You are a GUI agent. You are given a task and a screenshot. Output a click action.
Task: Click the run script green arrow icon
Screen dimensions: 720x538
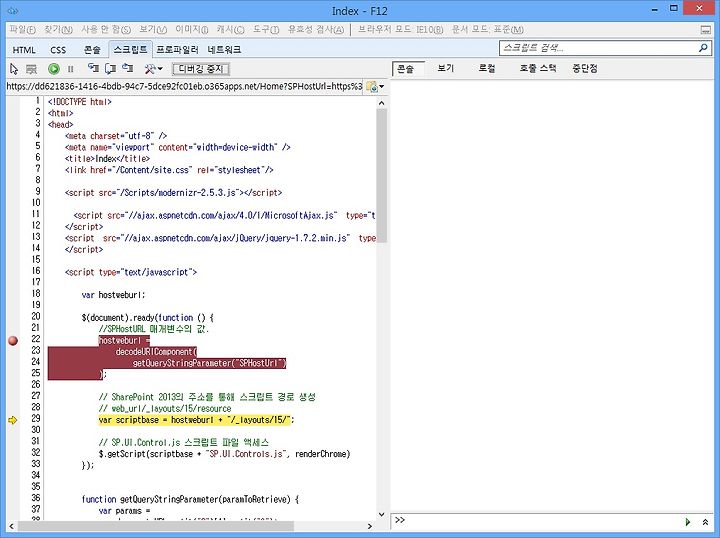(x=688, y=522)
